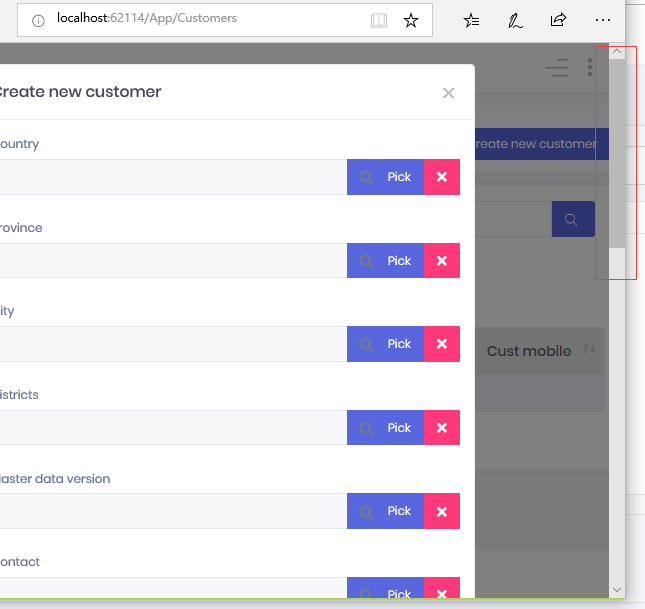The height and width of the screenshot is (609, 645).
Task: Clear the City field with X button
Action: pos(442,344)
